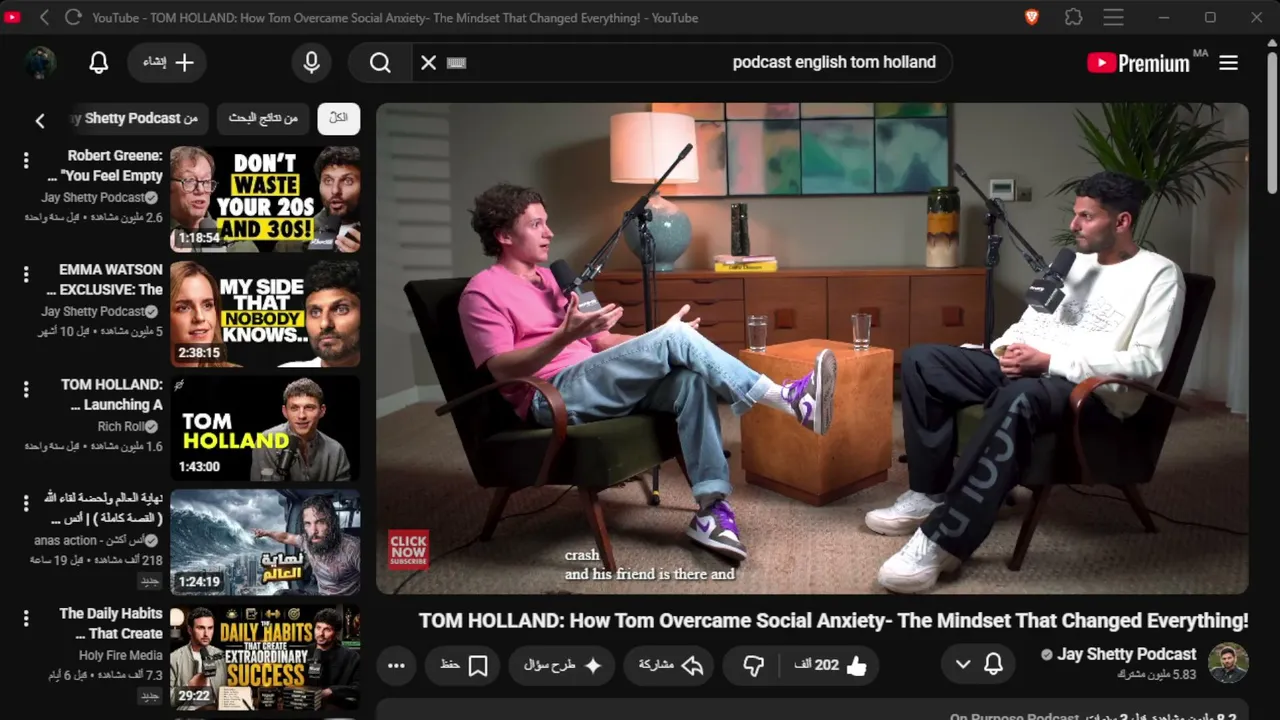
Task: Like the video with thumbs up 202
Action: pyautogui.click(x=829, y=665)
